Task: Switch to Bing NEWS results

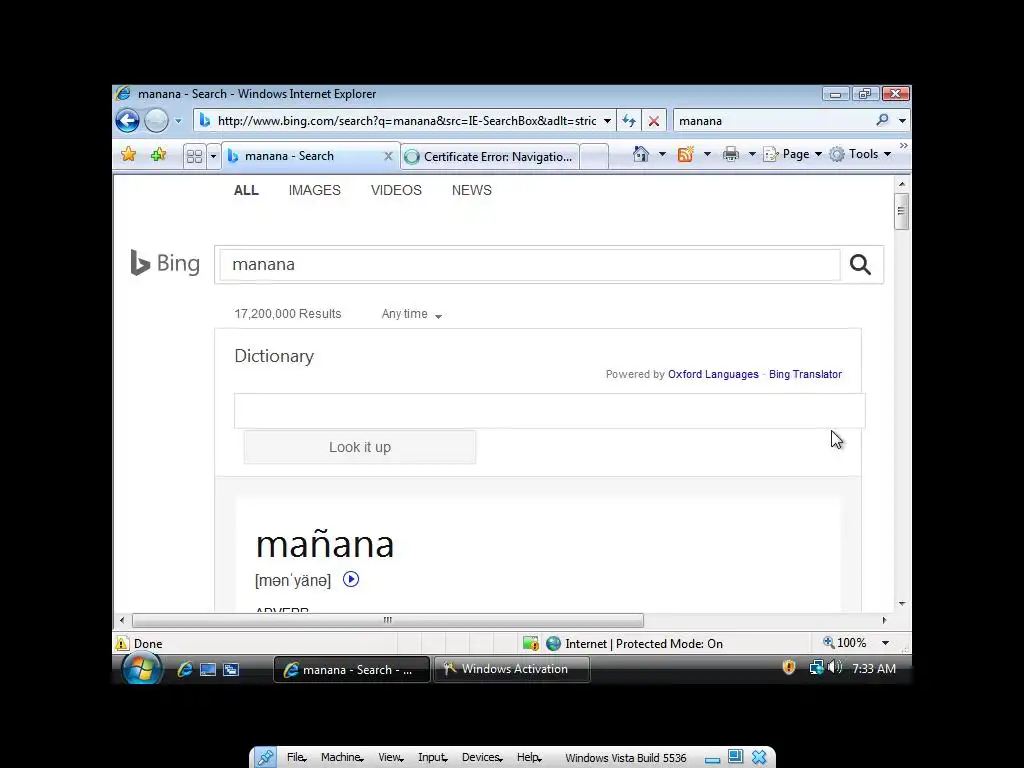Action: click(472, 190)
